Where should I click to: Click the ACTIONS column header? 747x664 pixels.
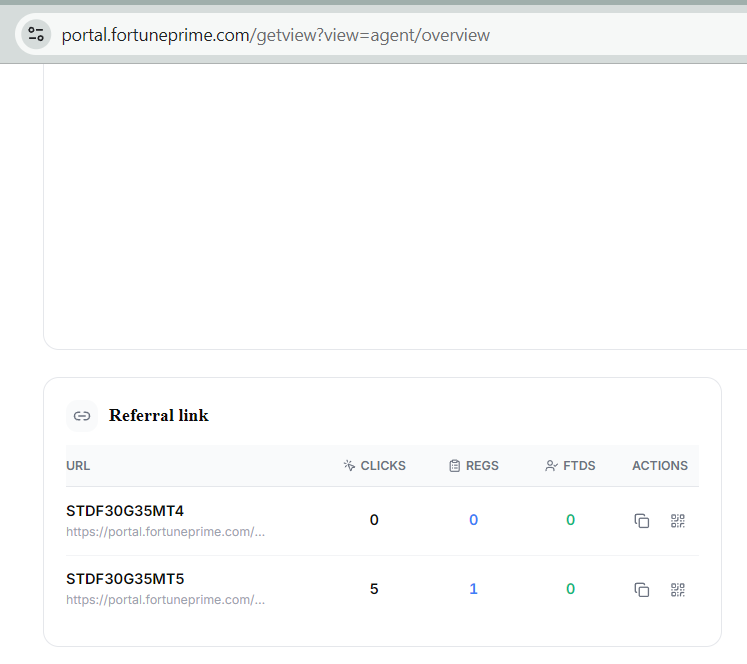pos(660,465)
